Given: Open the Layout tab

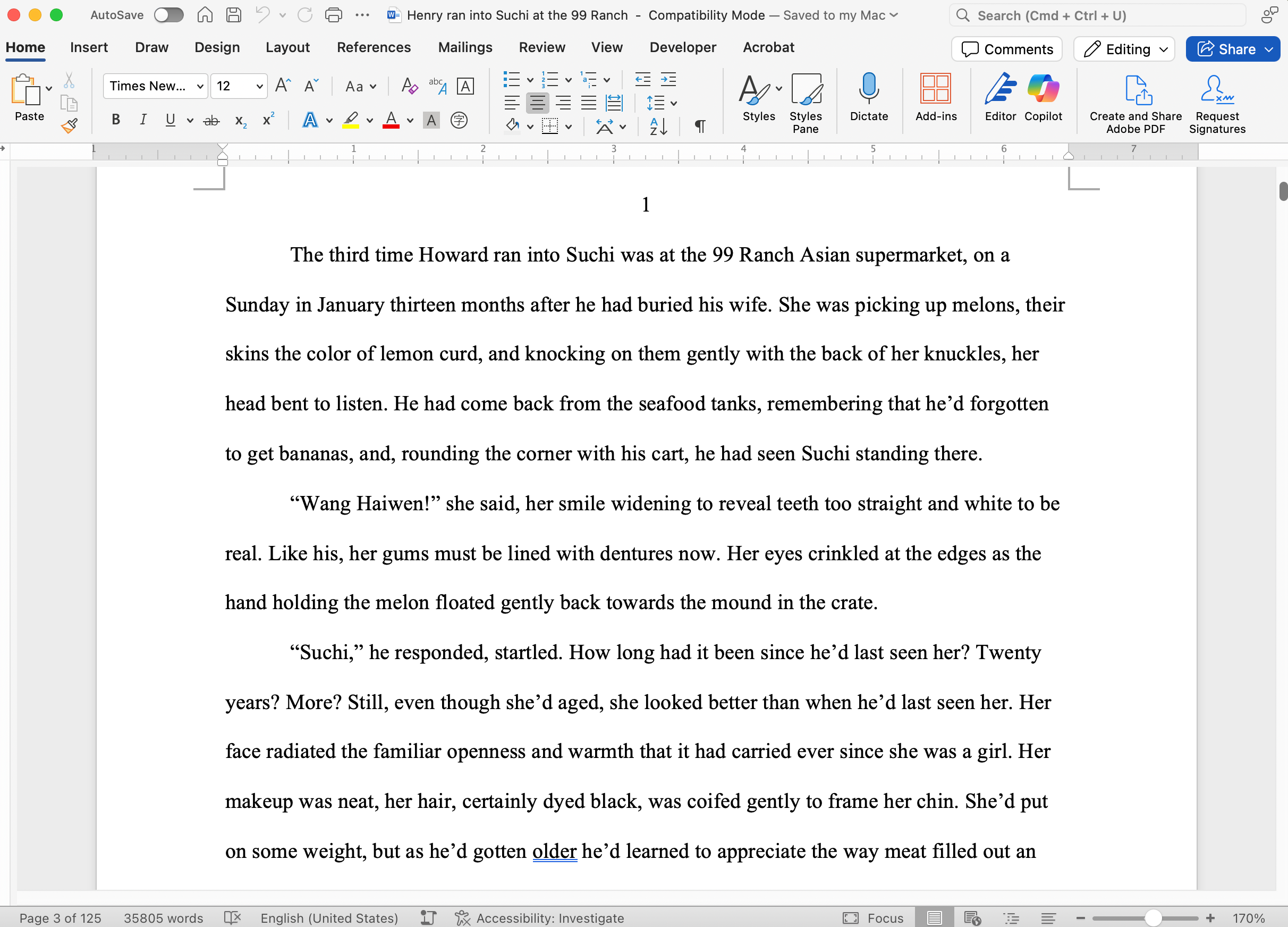Looking at the screenshot, I should [287, 48].
